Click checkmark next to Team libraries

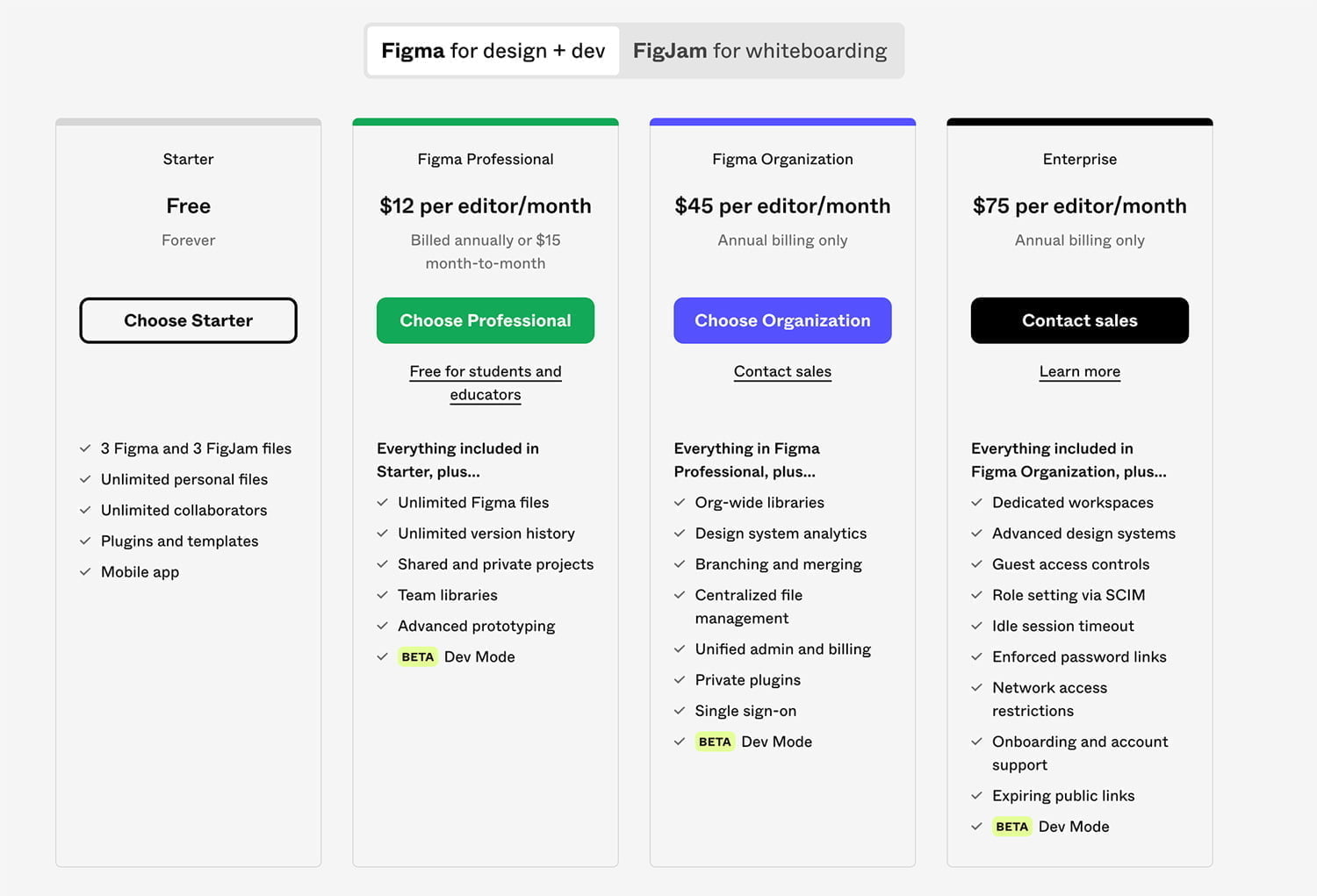382,595
